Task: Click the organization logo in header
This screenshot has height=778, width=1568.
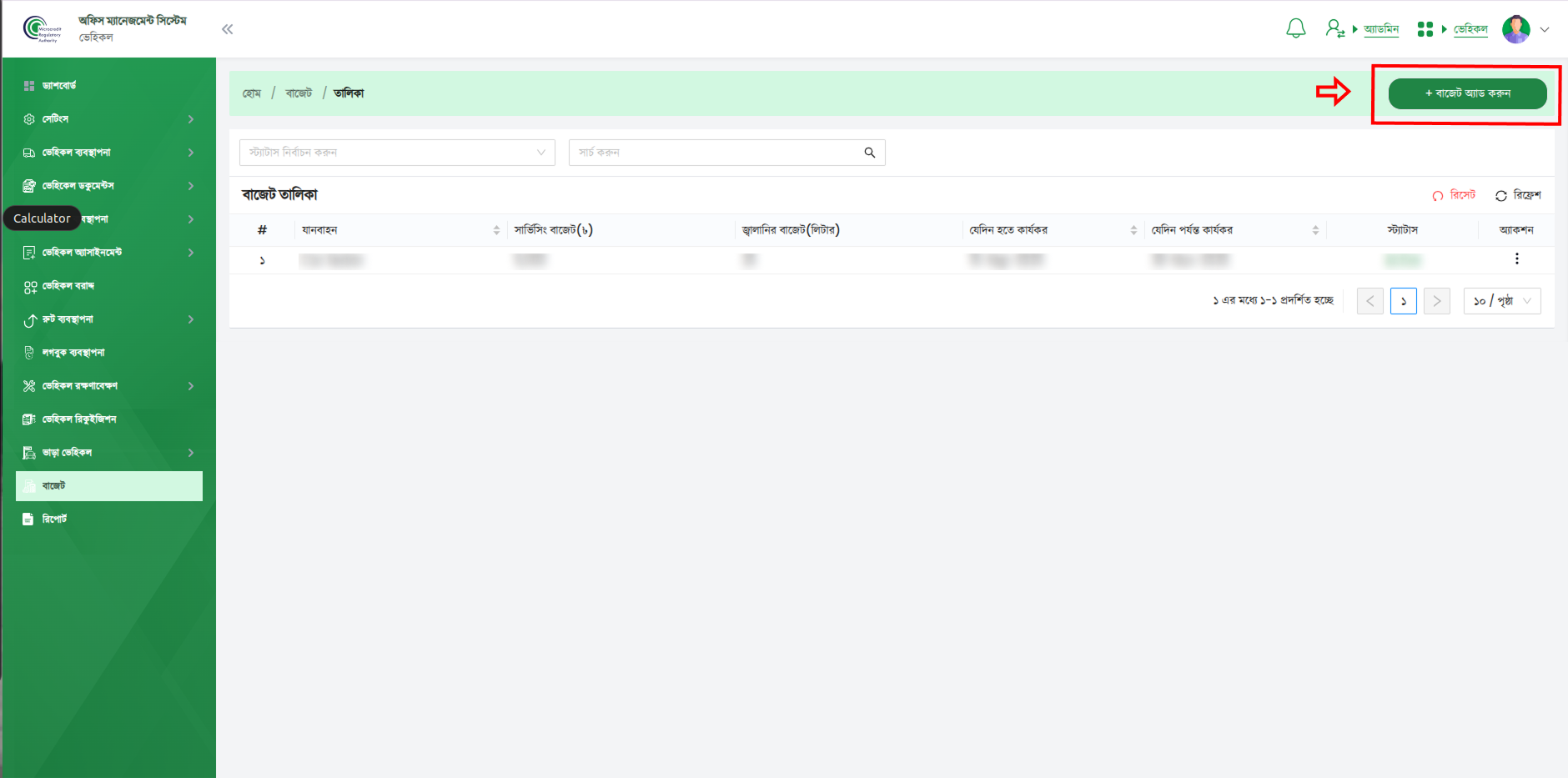Action: click(x=42, y=29)
